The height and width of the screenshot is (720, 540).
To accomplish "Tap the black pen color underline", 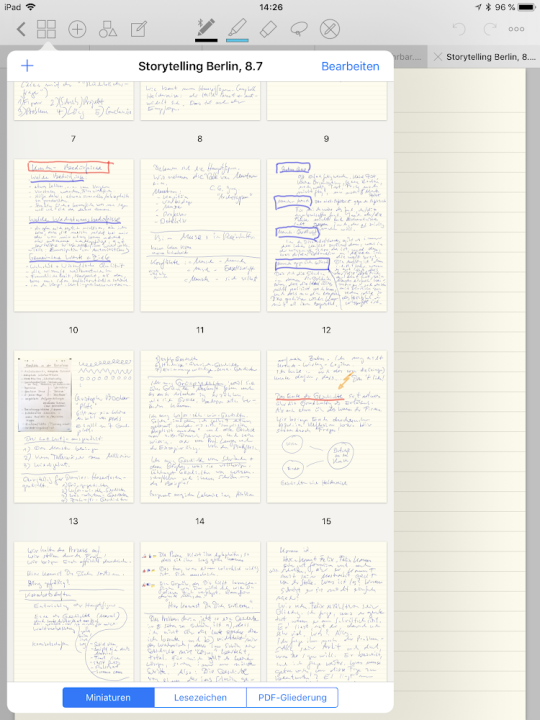I will pyautogui.click(x=206, y=40).
